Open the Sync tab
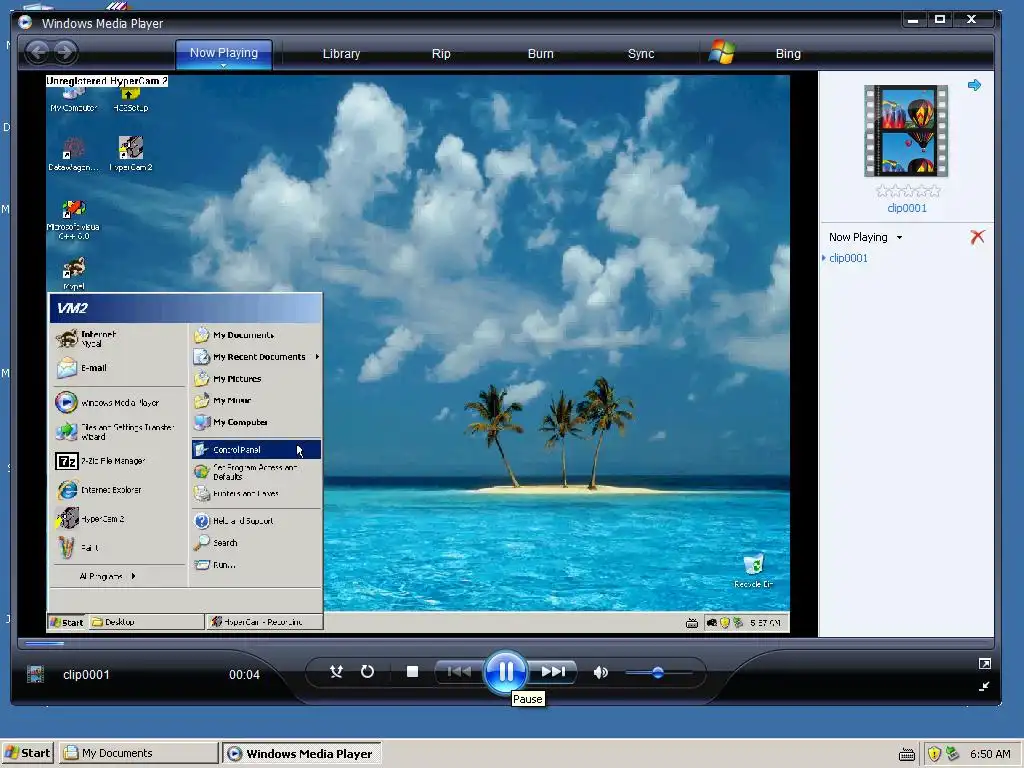This screenshot has height=768, width=1024. point(641,54)
